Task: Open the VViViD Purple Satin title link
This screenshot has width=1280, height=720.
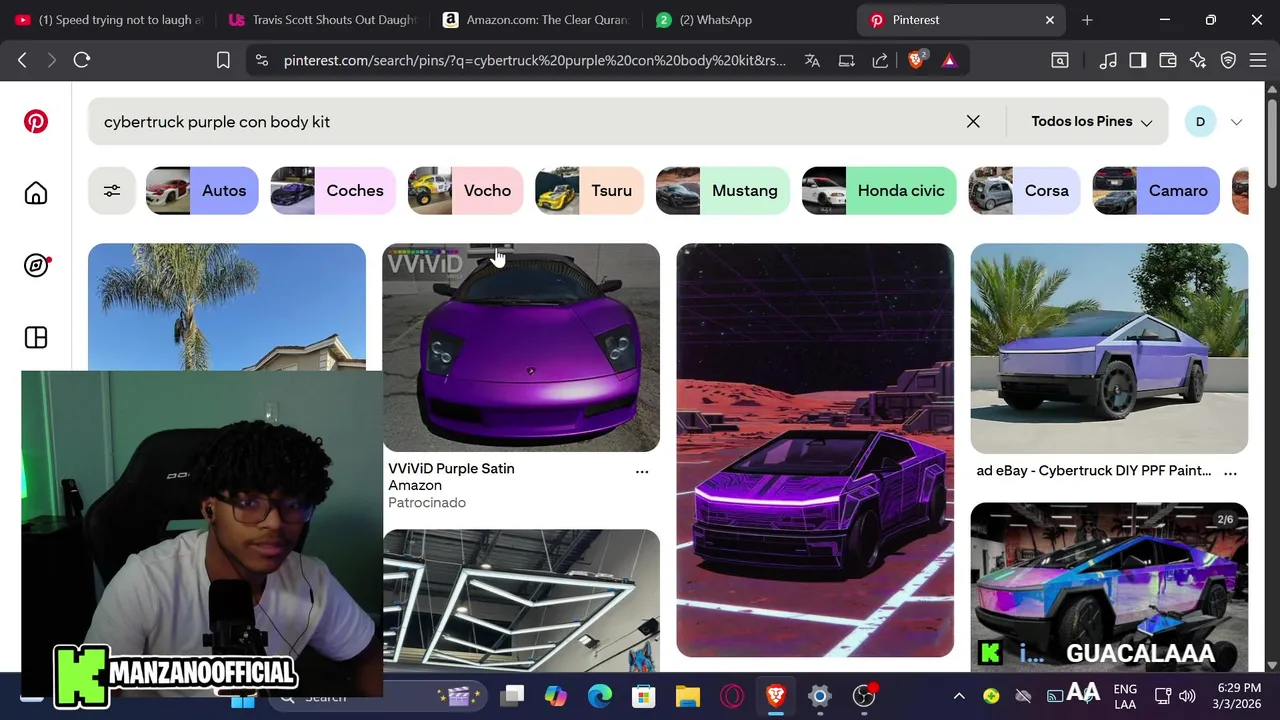Action: pyautogui.click(x=451, y=468)
